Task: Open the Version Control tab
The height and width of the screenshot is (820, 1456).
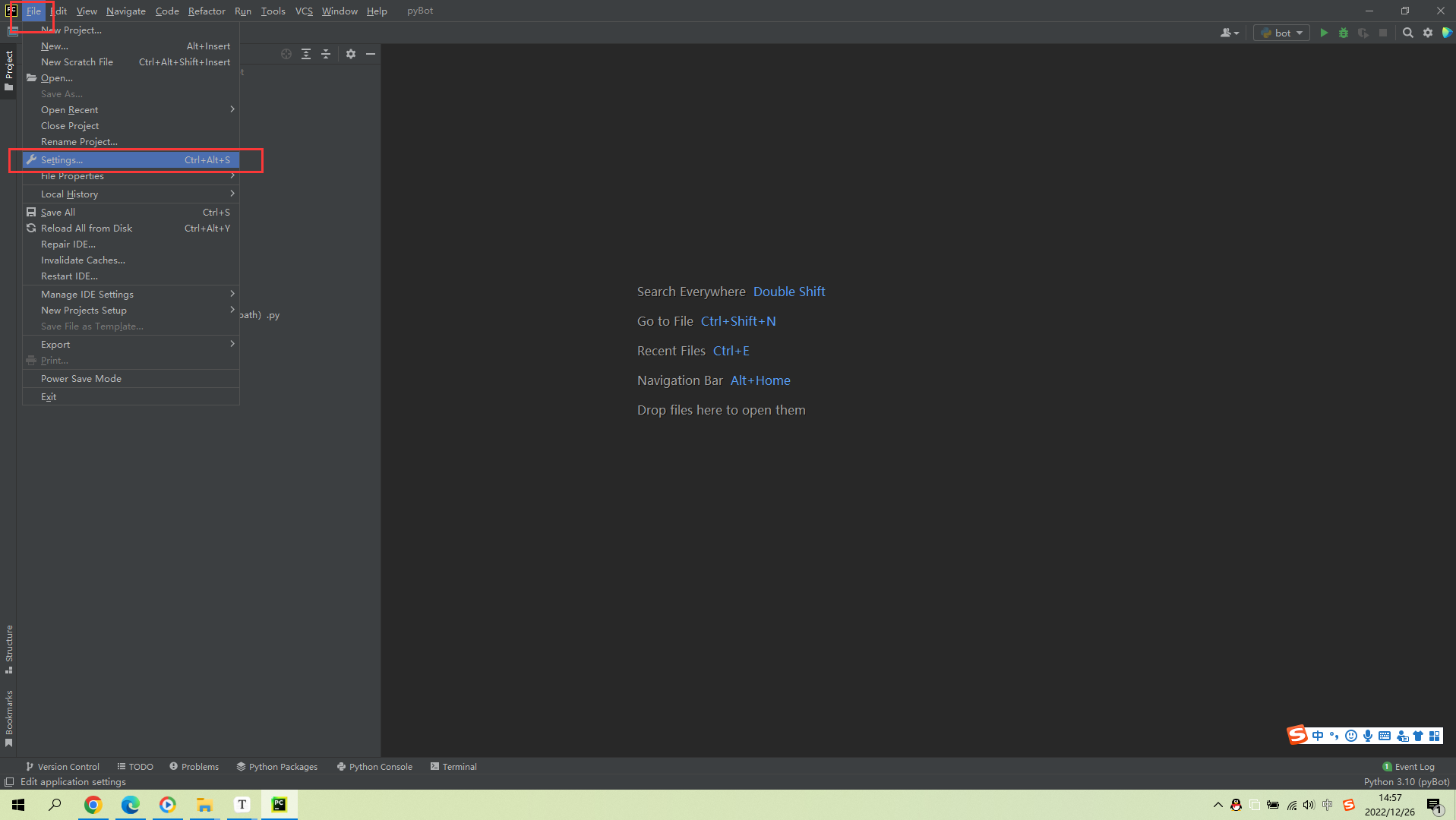Action: pos(62,767)
